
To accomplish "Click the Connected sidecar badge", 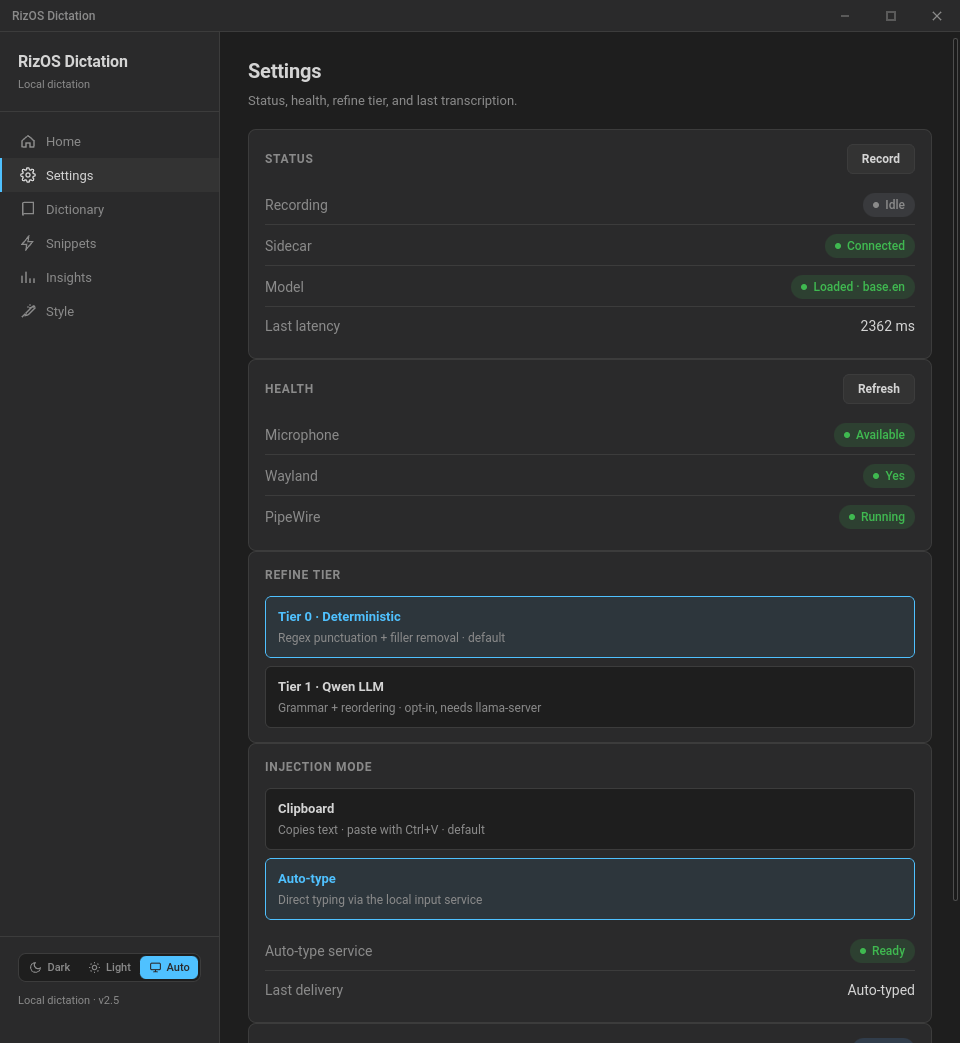I will point(870,245).
